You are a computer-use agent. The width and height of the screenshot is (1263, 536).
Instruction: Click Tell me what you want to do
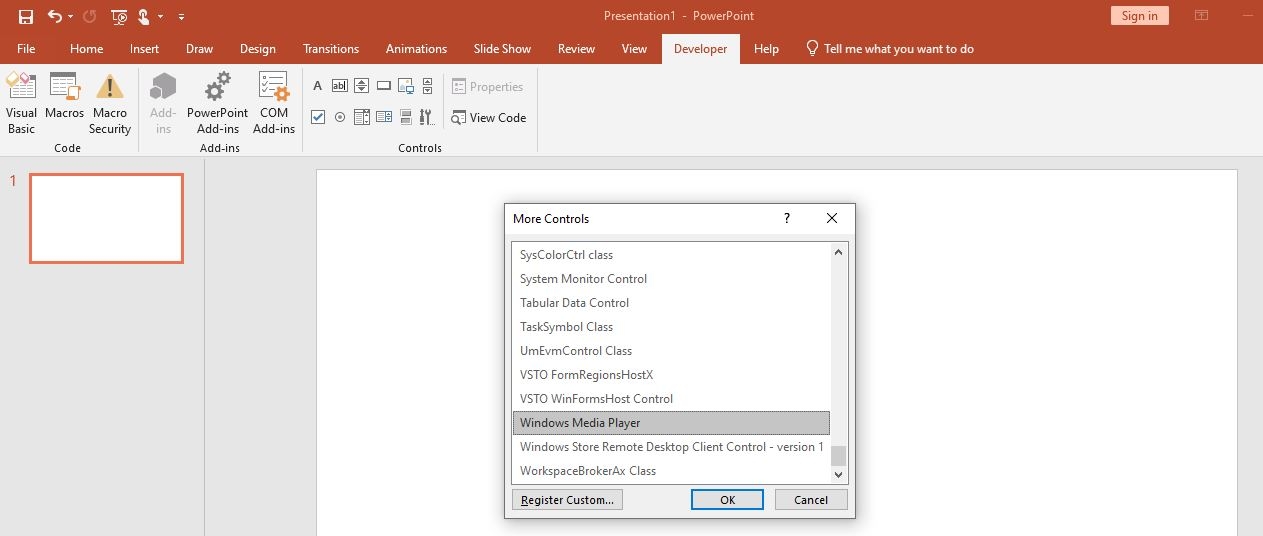click(x=890, y=48)
